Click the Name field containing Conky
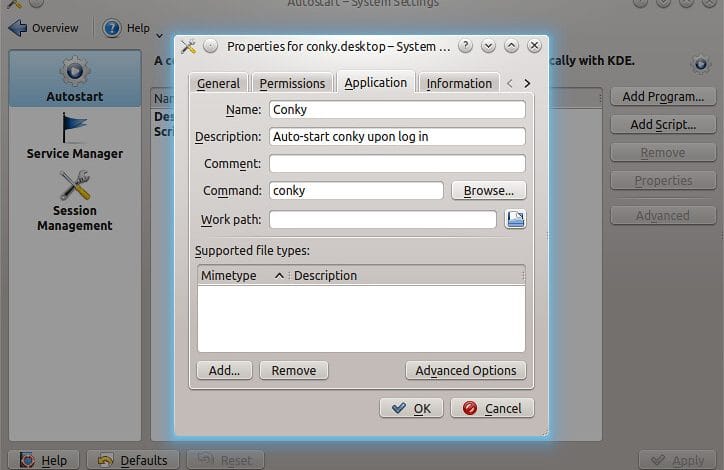This screenshot has width=724, height=470. [397, 110]
